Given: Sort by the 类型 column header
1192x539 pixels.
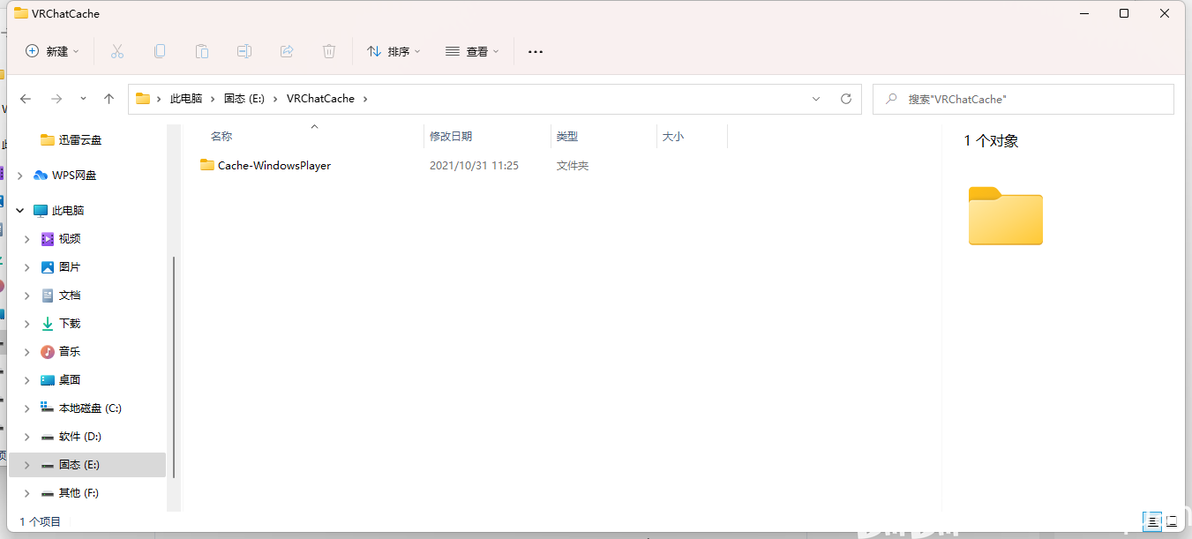Looking at the screenshot, I should coord(567,136).
